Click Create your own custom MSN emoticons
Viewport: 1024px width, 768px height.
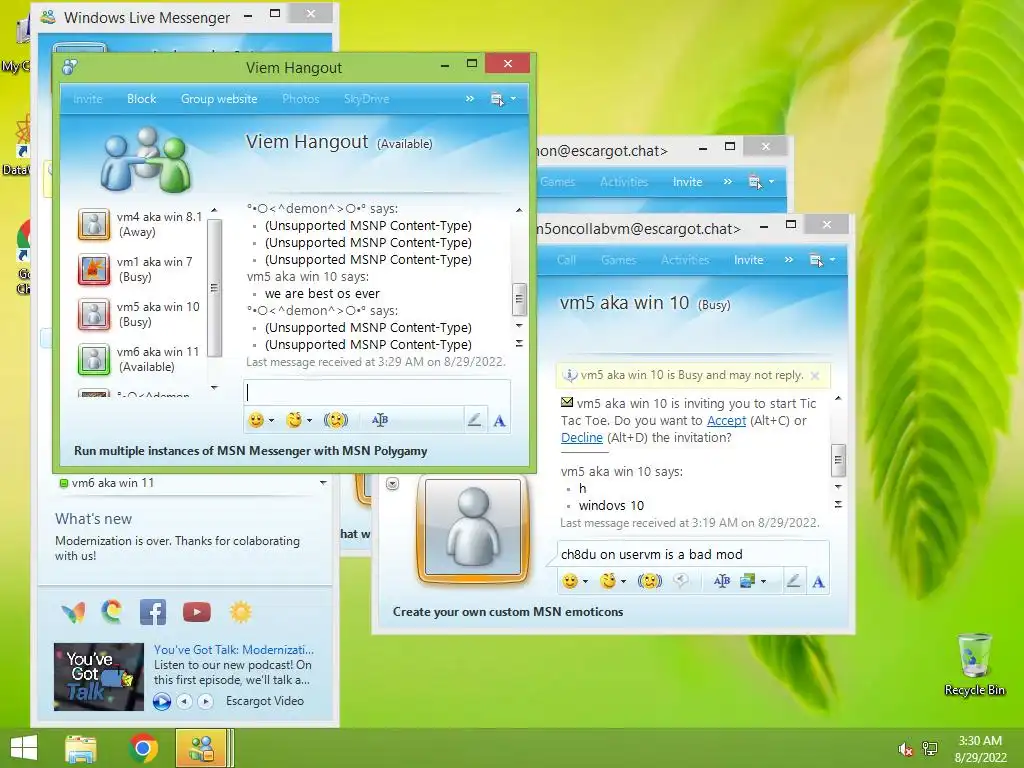coord(508,612)
